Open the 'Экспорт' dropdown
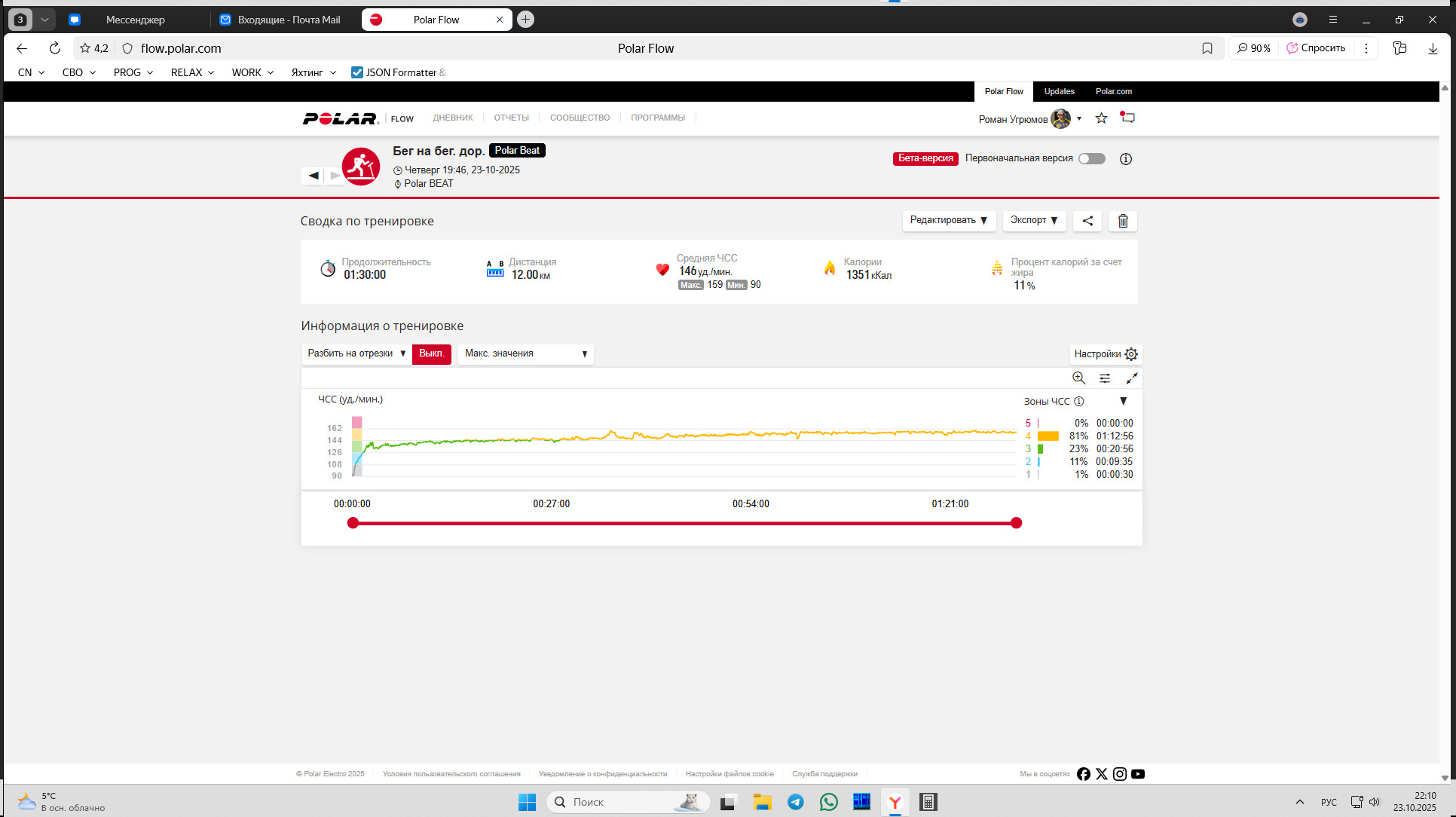Image resolution: width=1456 pixels, height=817 pixels. [x=1034, y=220]
